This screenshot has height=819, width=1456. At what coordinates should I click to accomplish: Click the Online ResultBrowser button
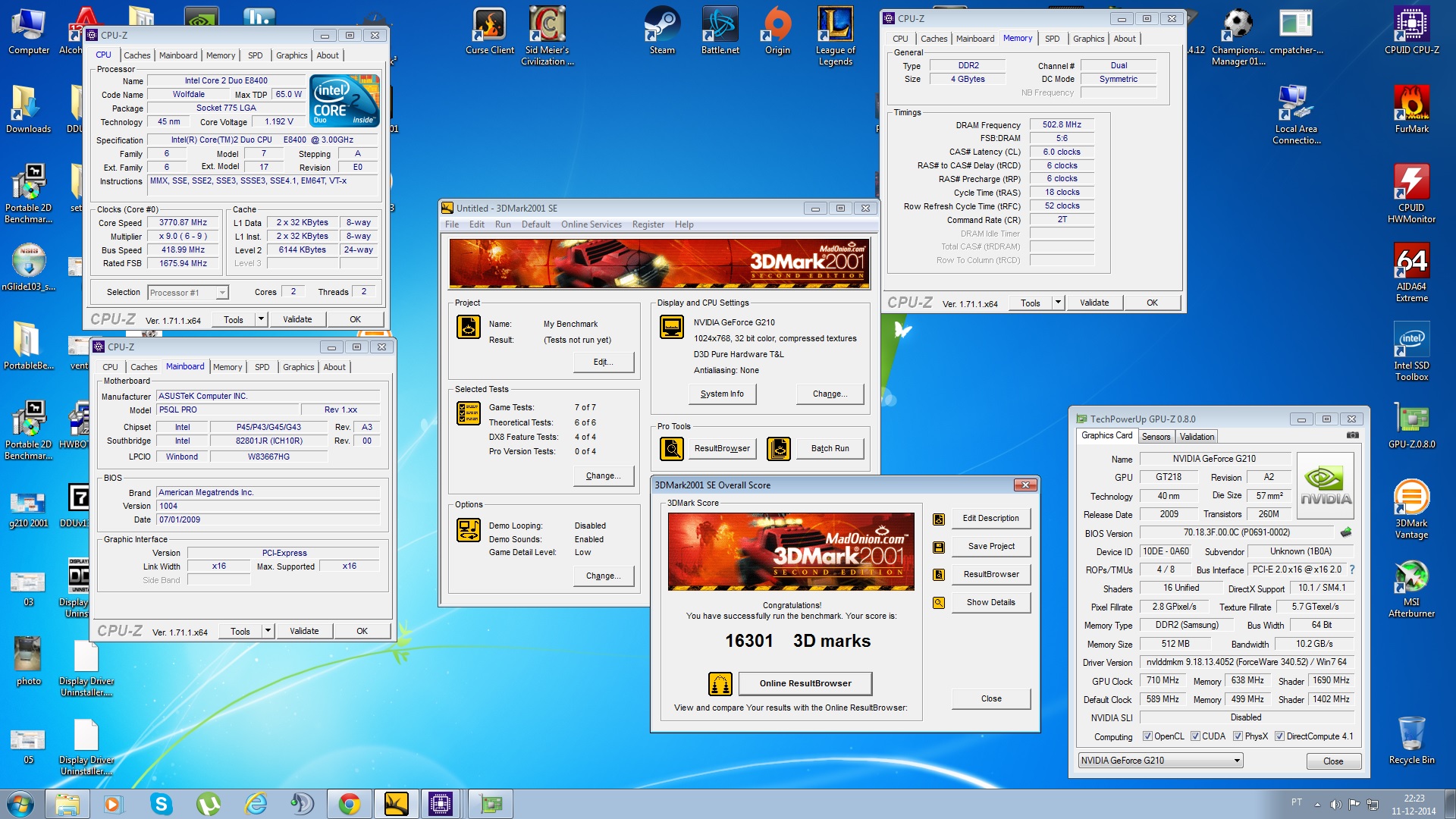pyautogui.click(x=805, y=683)
